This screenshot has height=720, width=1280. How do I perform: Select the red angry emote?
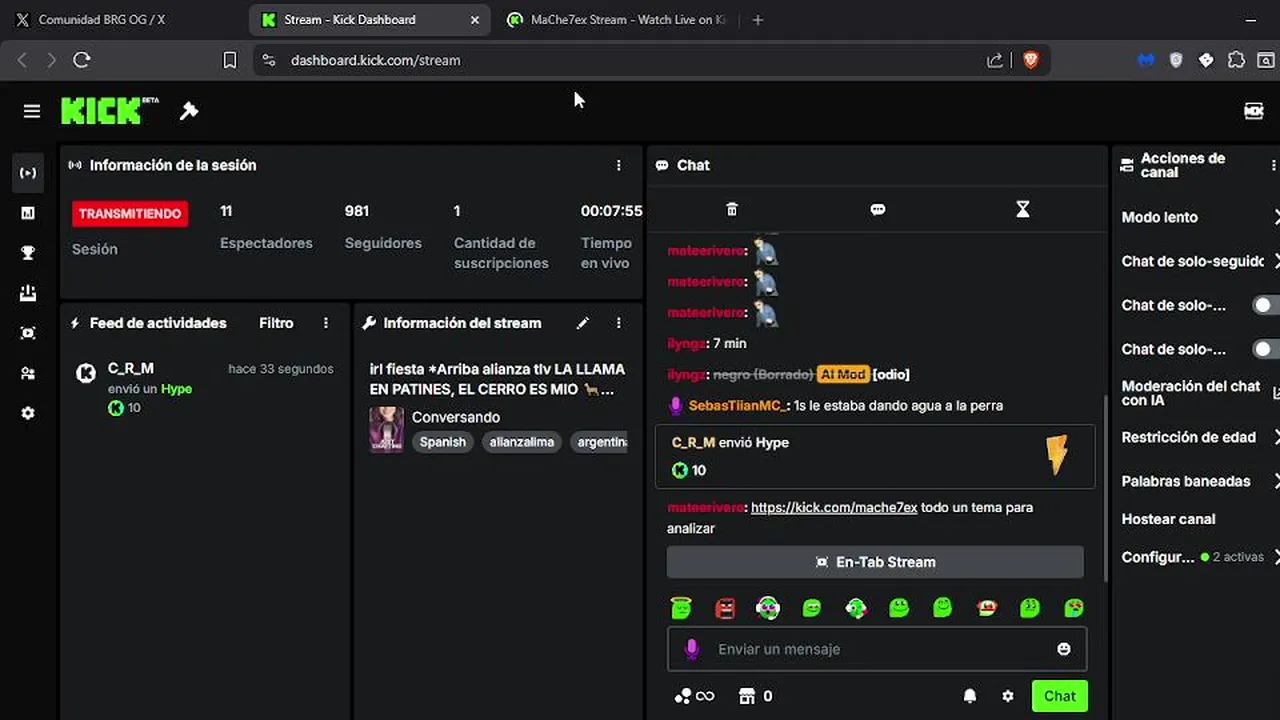(x=725, y=607)
